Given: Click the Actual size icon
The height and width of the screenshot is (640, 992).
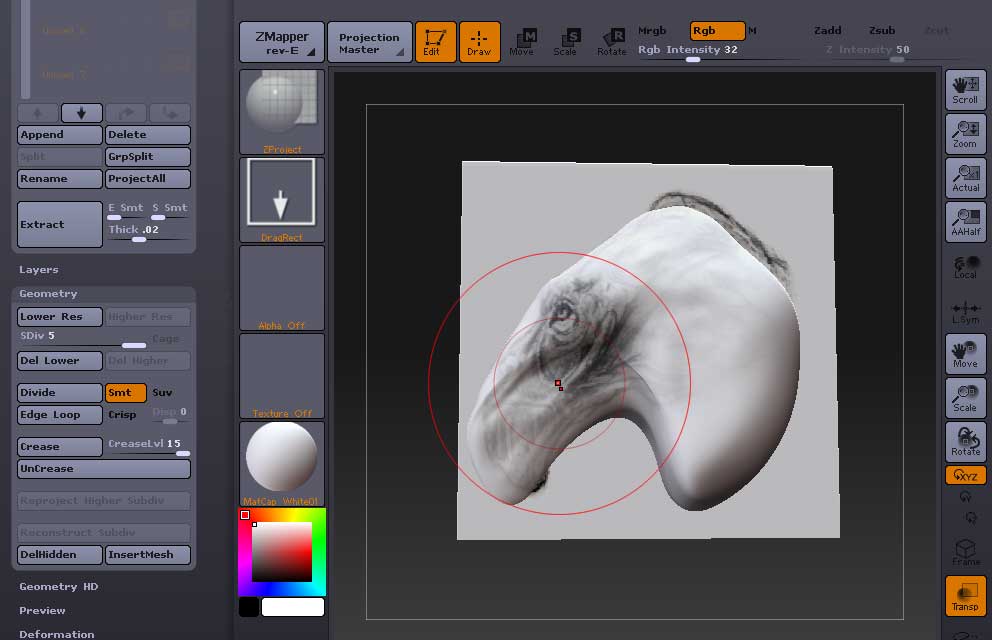Looking at the screenshot, I should tap(965, 178).
